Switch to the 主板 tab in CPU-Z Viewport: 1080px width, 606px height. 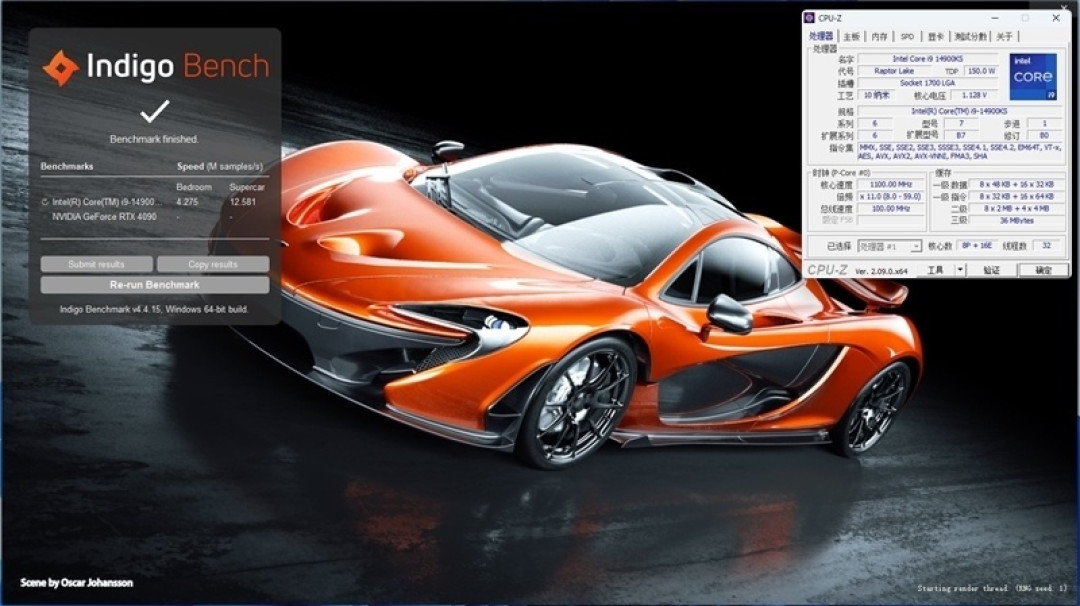pyautogui.click(x=851, y=36)
